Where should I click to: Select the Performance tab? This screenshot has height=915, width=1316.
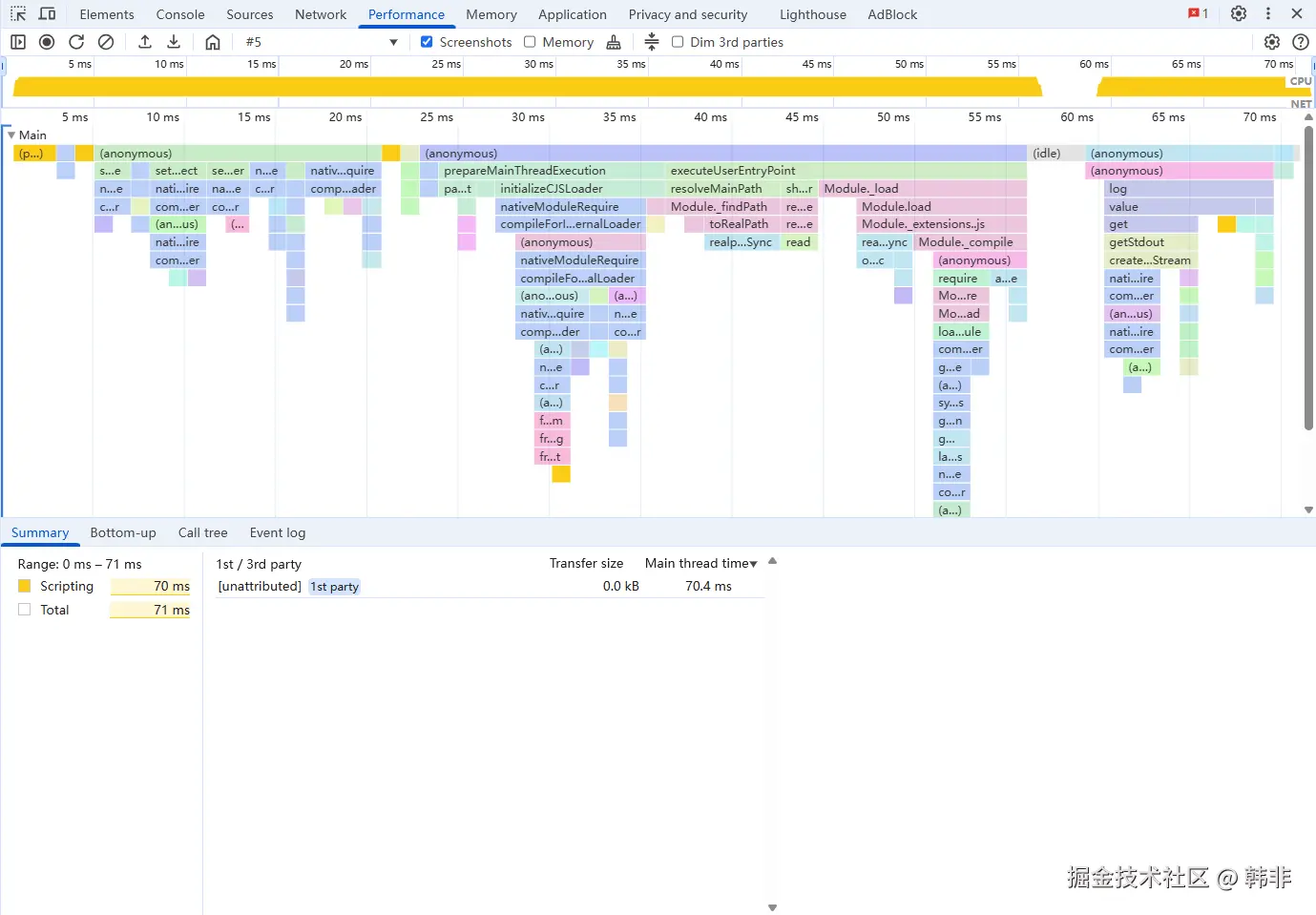[407, 14]
